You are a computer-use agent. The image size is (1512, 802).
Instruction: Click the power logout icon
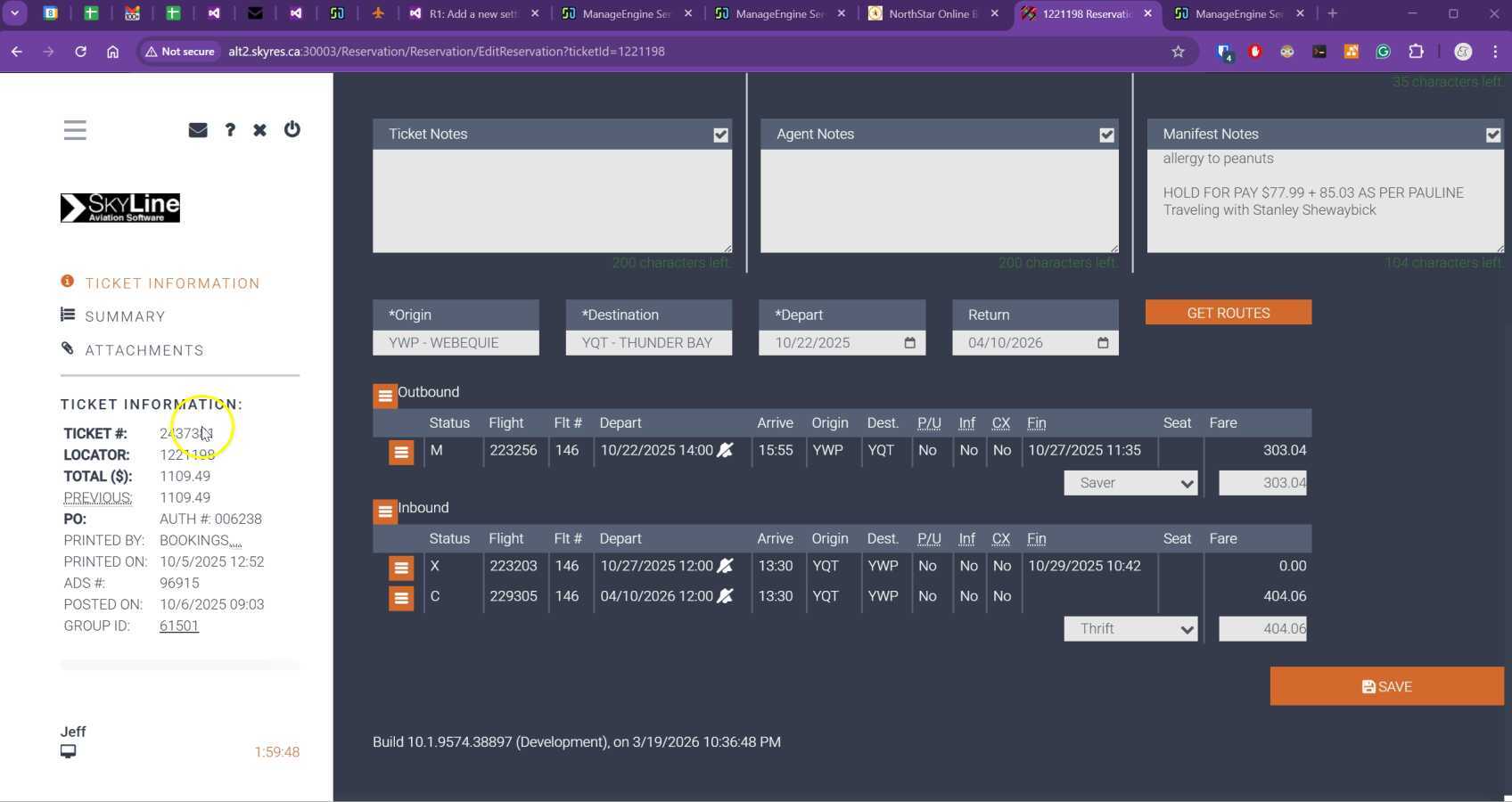pyautogui.click(x=292, y=130)
